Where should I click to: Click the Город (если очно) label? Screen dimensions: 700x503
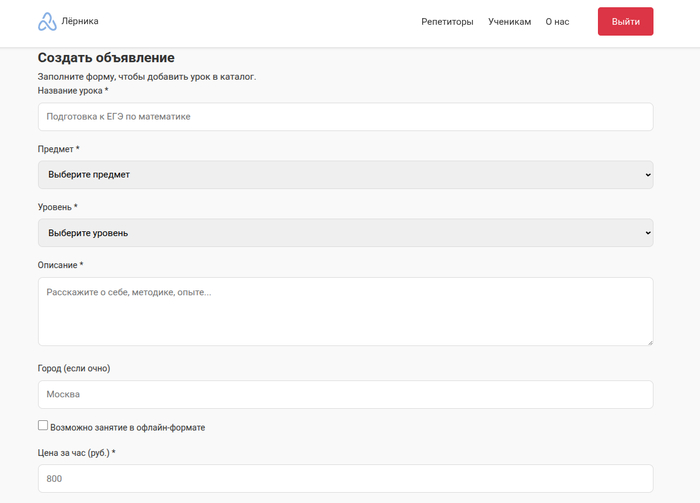pyautogui.click(x=74, y=368)
